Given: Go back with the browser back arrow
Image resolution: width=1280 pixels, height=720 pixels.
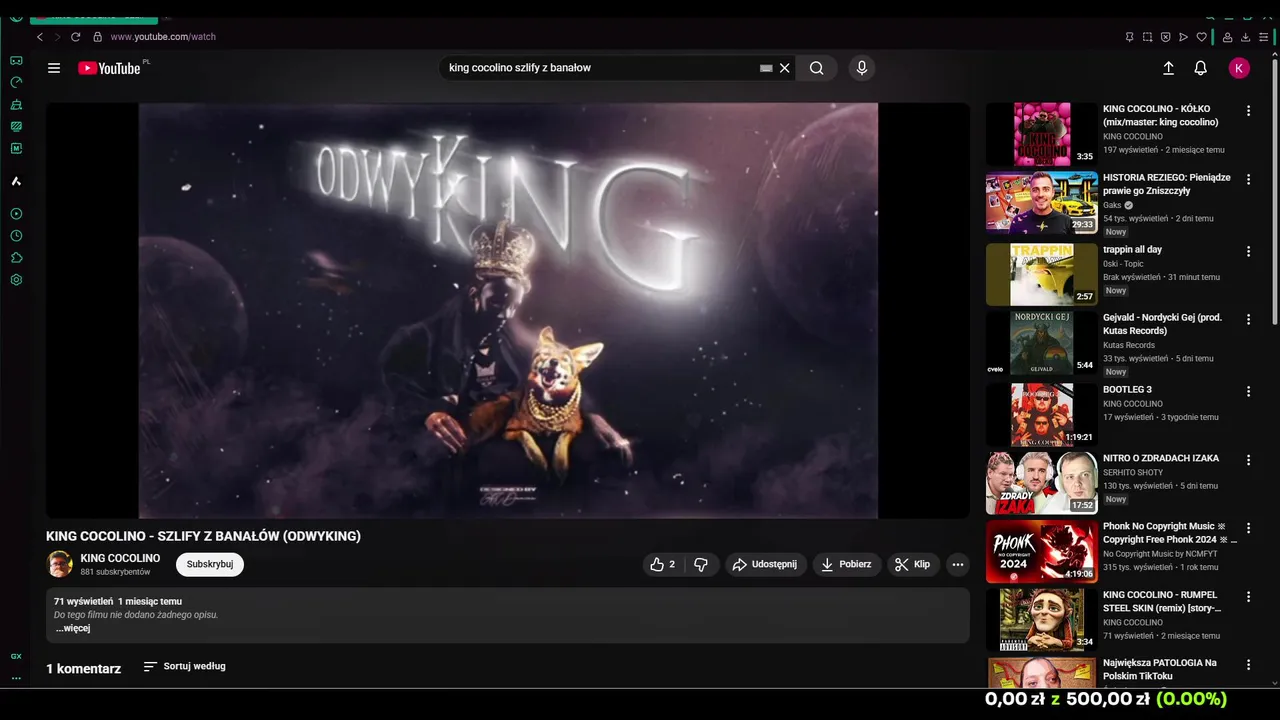Looking at the screenshot, I should (40, 37).
